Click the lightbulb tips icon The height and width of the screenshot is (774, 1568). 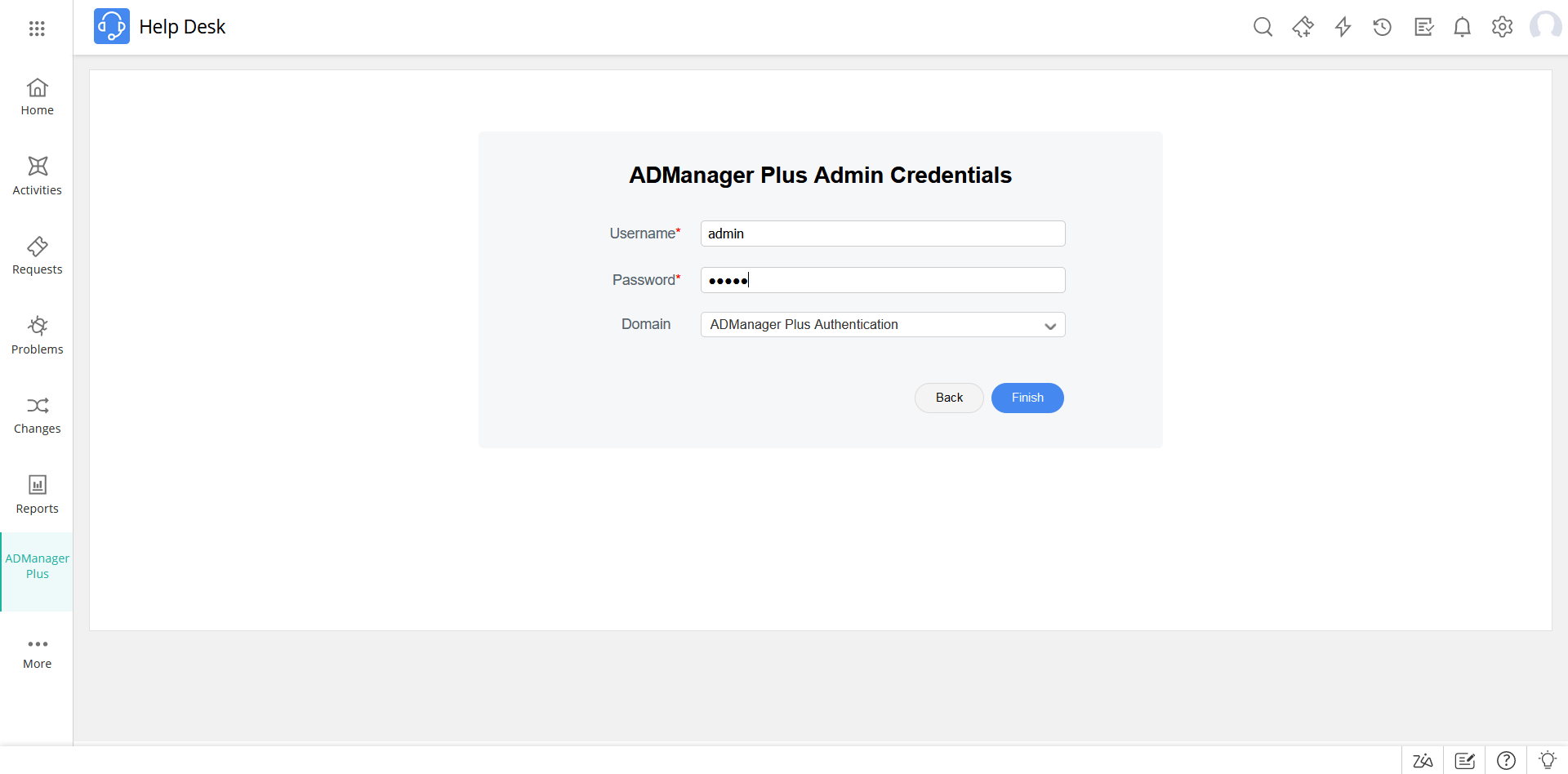click(x=1547, y=760)
